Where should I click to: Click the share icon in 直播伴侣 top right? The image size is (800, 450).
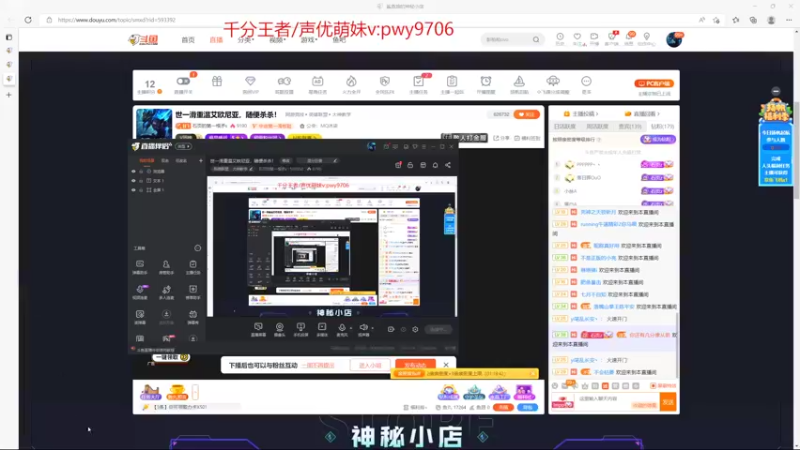pos(447,165)
